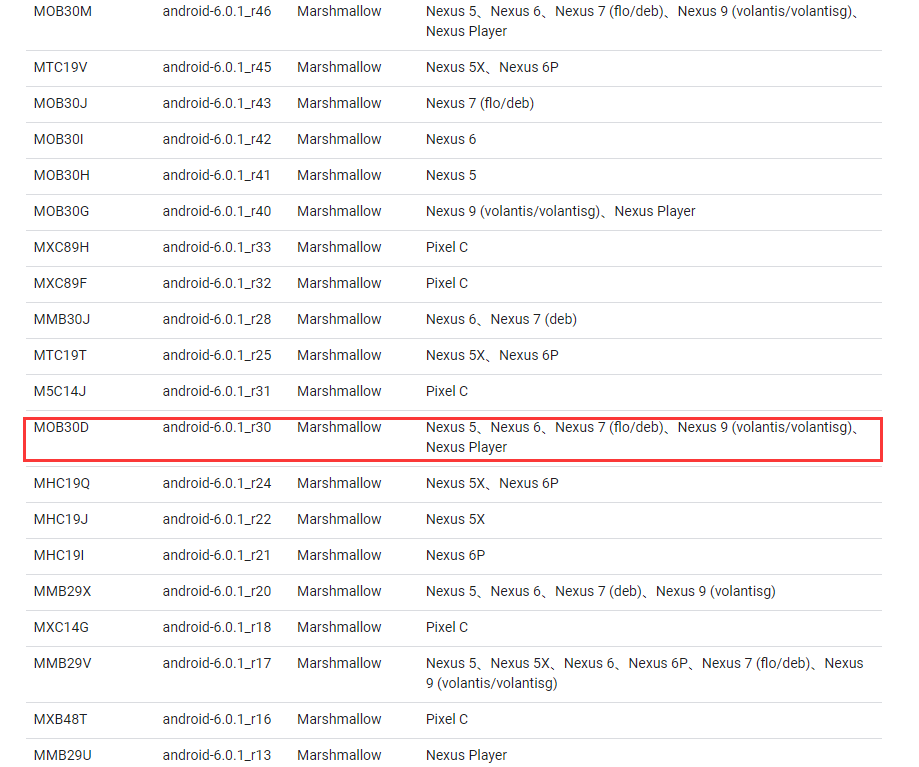
Task: Click Nexus 6P in MHC19I row
Action: click(x=455, y=555)
